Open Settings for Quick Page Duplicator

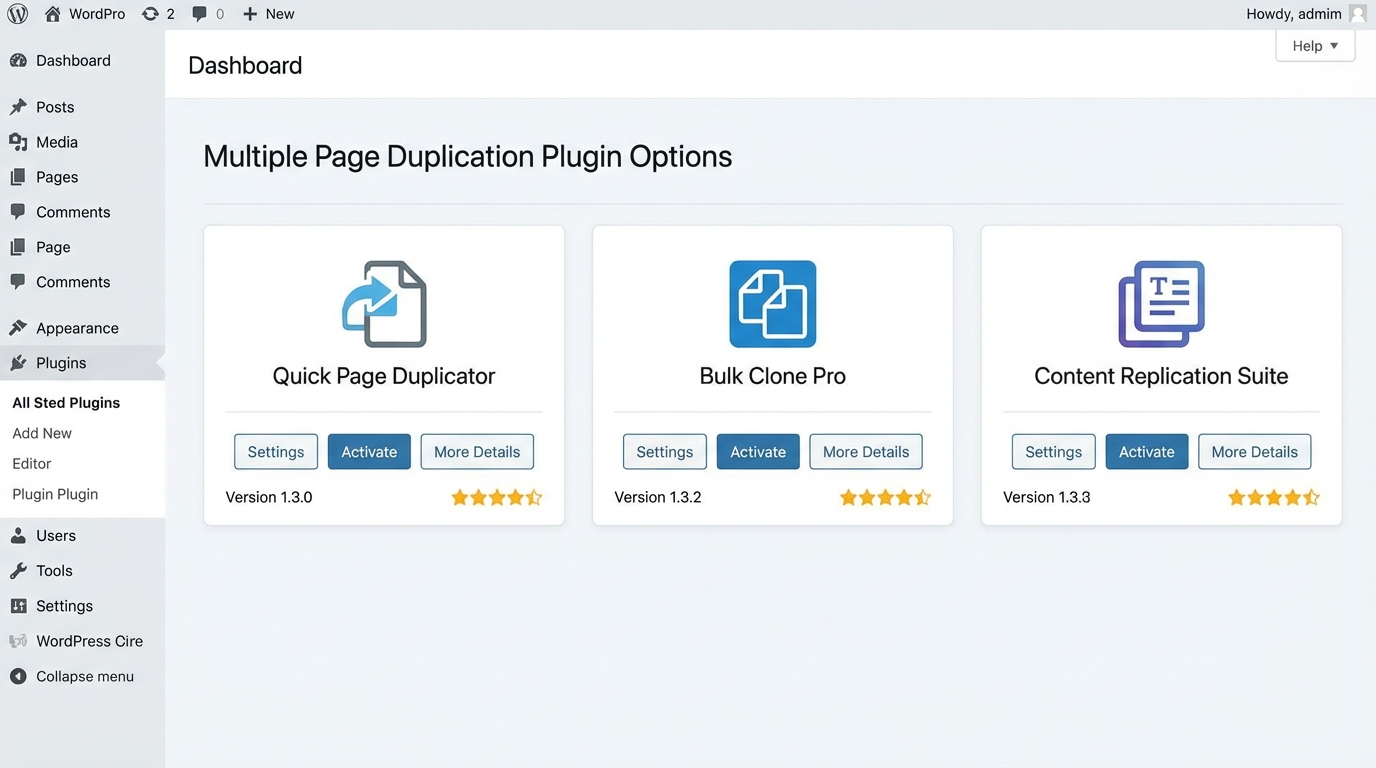point(276,451)
